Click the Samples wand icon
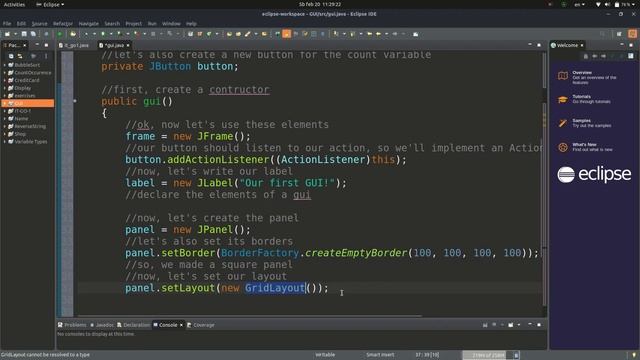 point(563,123)
